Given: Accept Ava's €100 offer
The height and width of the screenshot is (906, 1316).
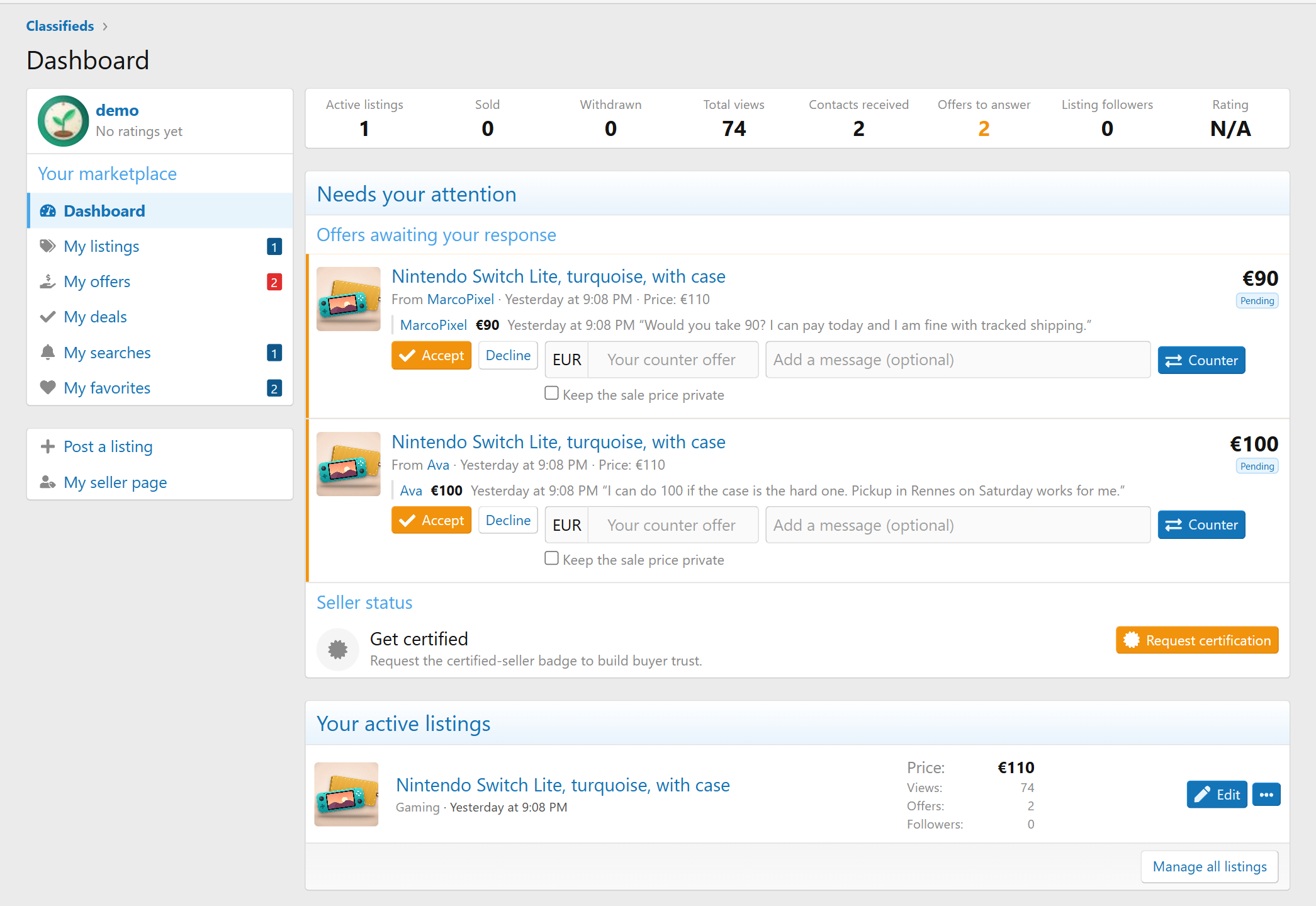Looking at the screenshot, I should 431,521.
